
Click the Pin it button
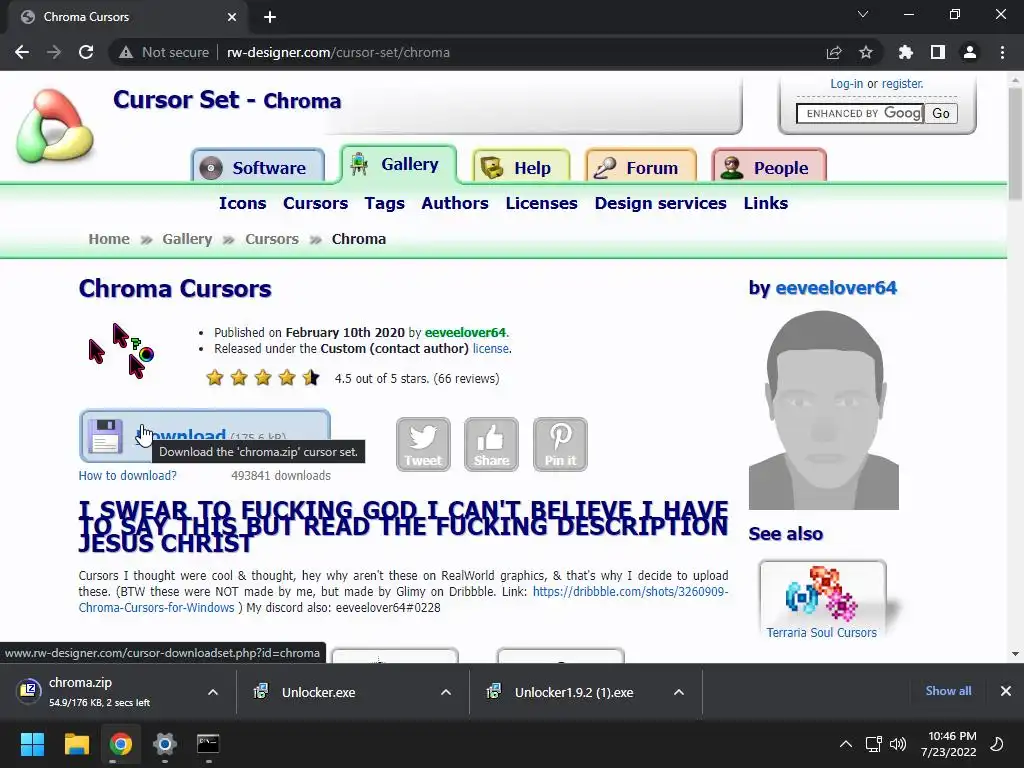[x=560, y=444]
